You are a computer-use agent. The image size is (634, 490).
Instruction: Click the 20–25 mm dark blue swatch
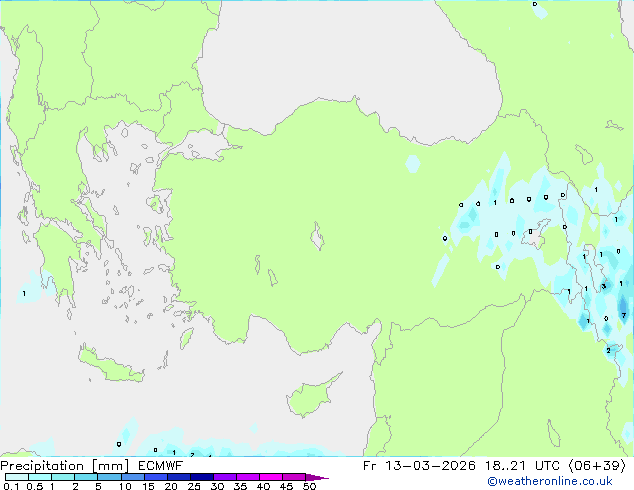(178, 477)
